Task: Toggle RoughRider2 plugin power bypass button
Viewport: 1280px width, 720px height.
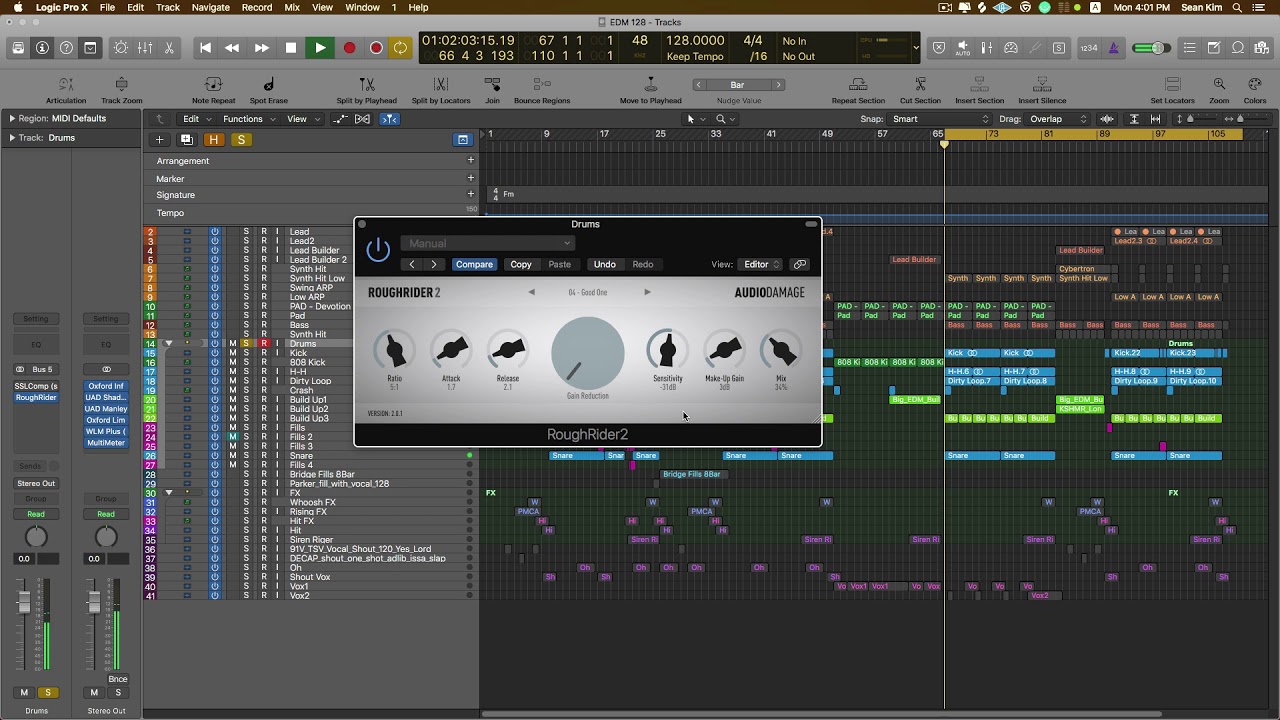Action: coord(378,250)
